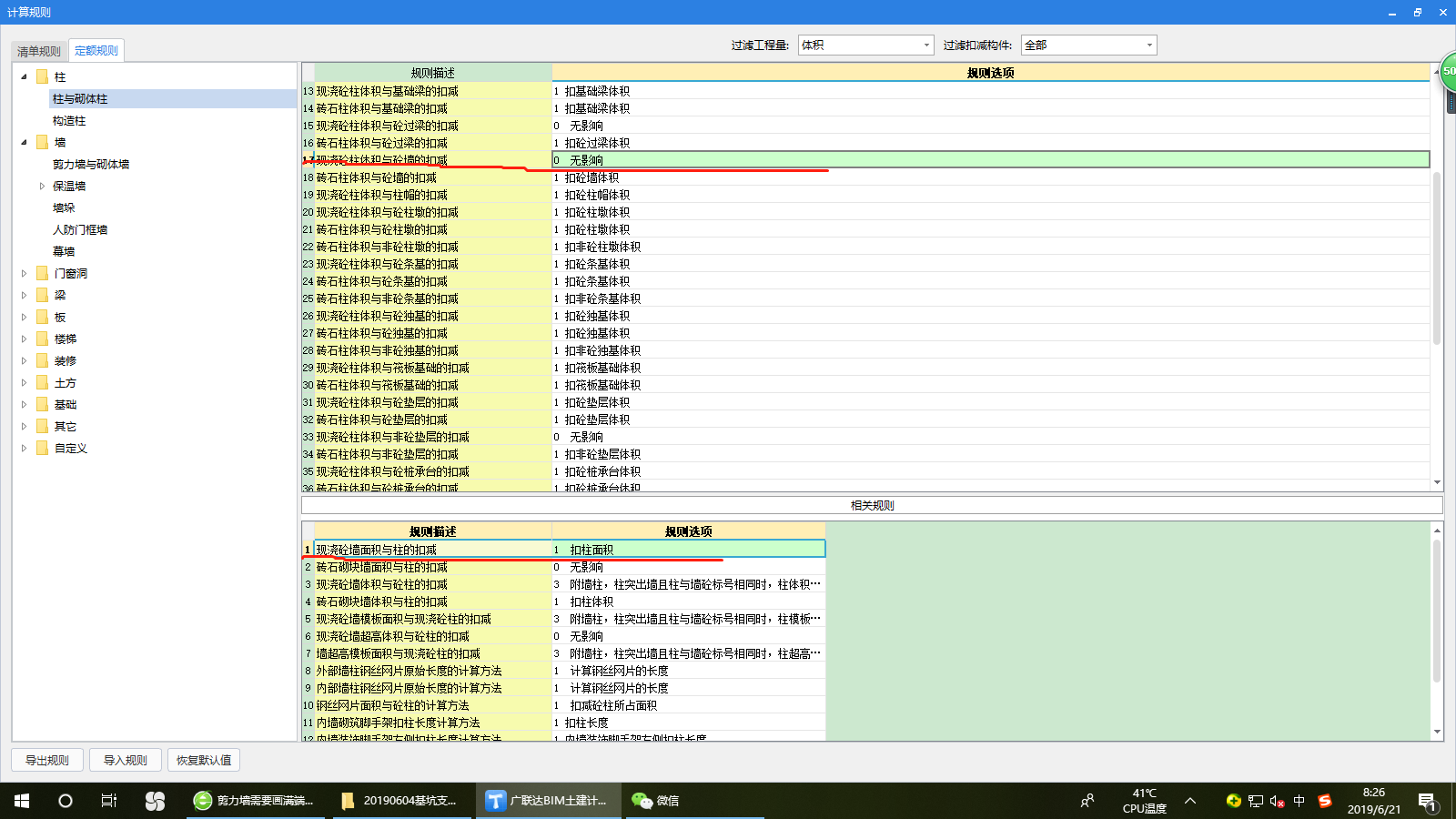Click the 其它 folder icon
1456x819 pixels.
click(42, 426)
